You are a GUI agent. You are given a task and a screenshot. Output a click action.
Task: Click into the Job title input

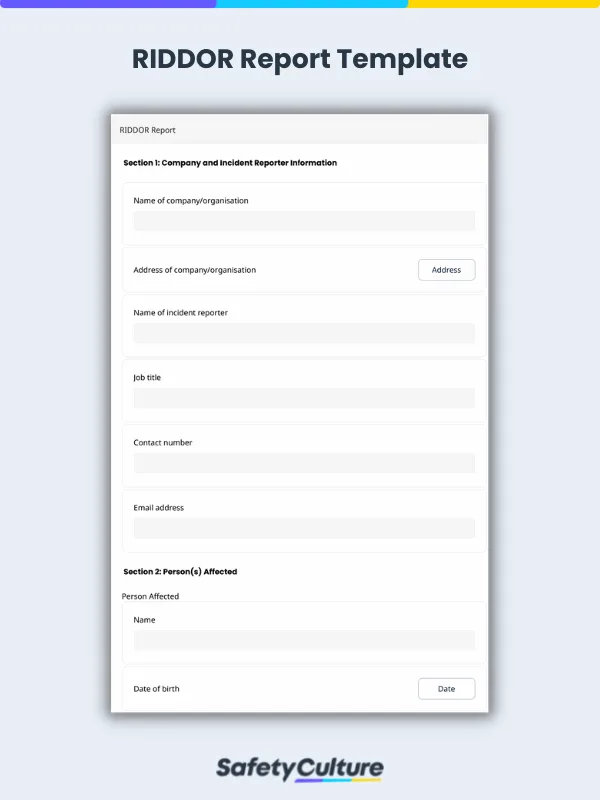pos(304,398)
